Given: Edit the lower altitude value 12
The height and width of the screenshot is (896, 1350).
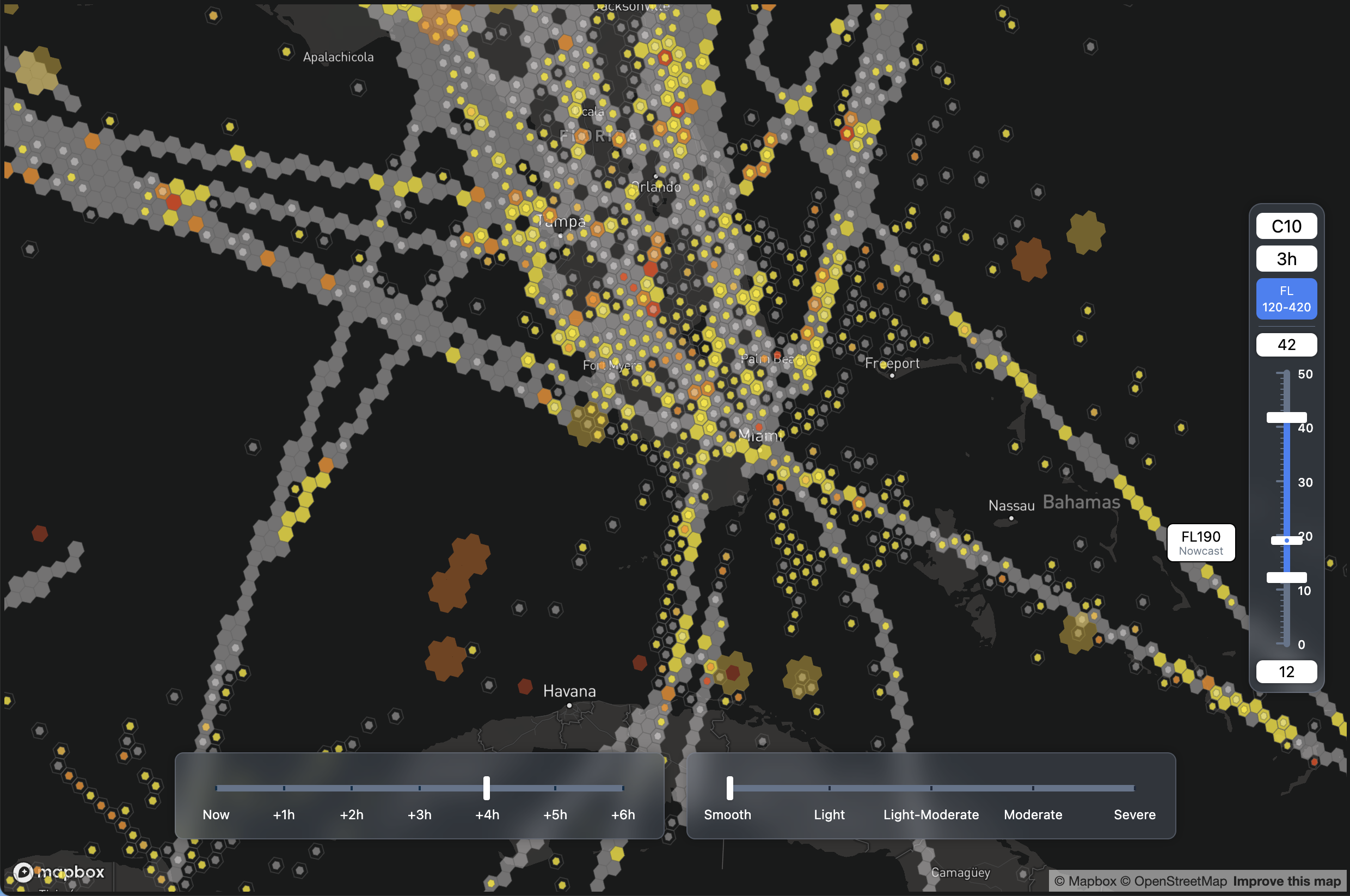Looking at the screenshot, I should click(1286, 671).
